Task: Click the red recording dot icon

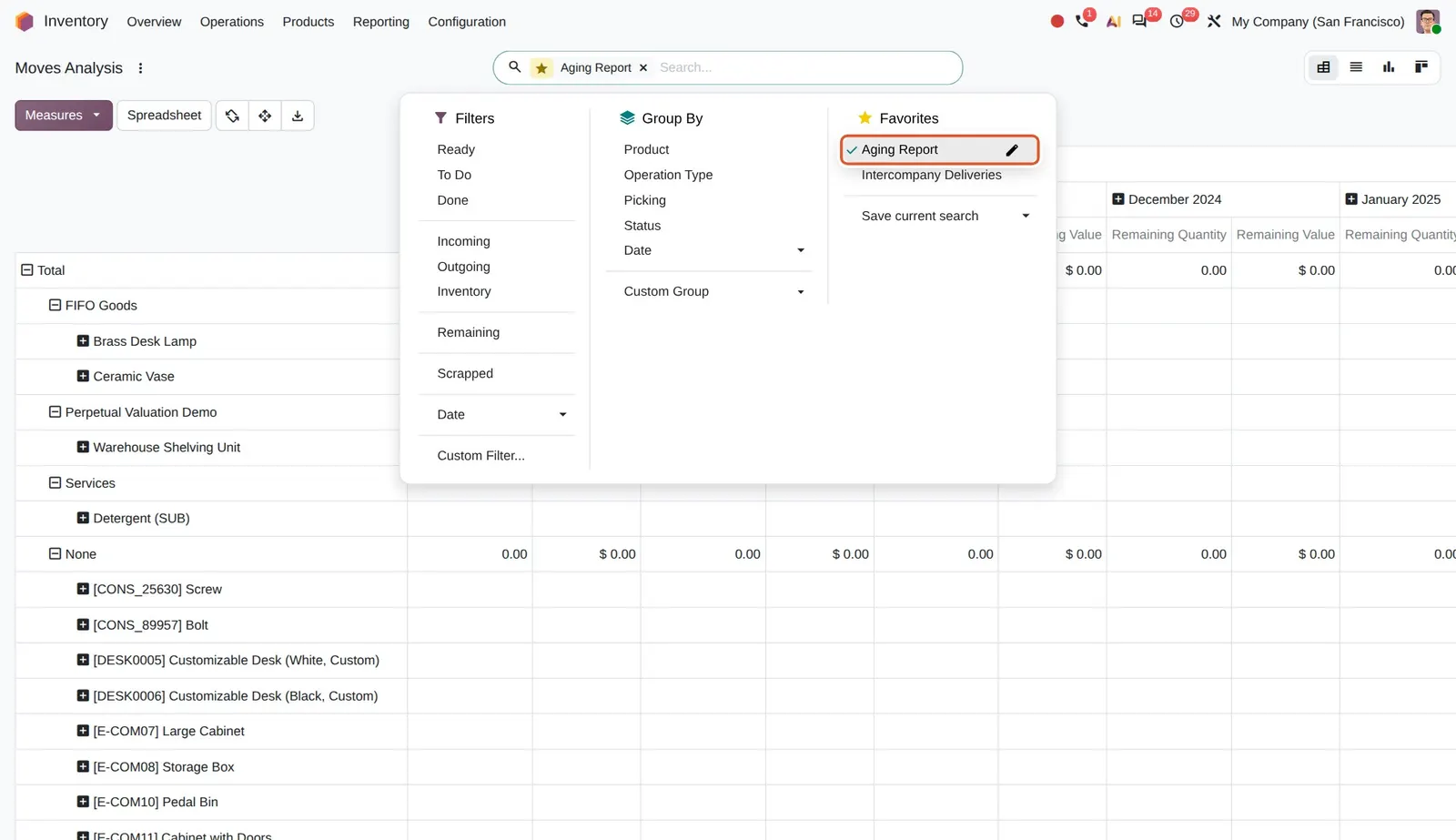Action: (x=1057, y=21)
